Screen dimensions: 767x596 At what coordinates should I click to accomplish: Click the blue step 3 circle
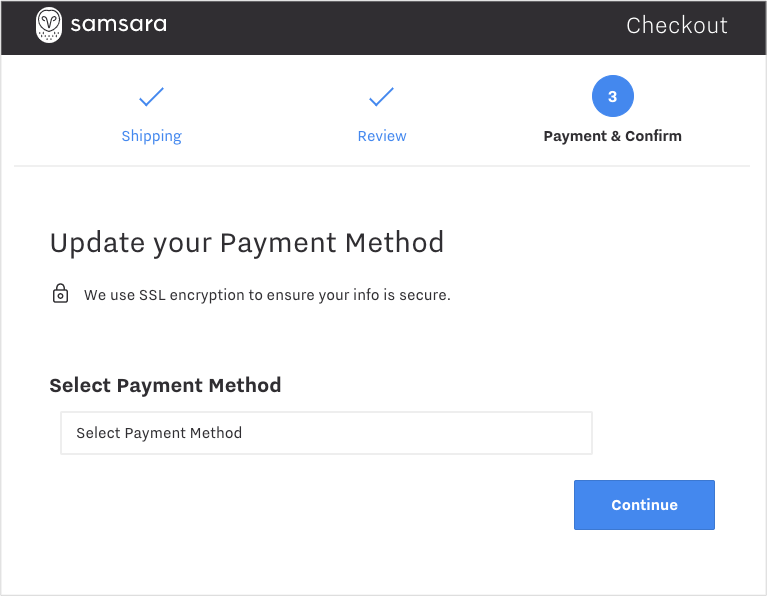coord(612,96)
